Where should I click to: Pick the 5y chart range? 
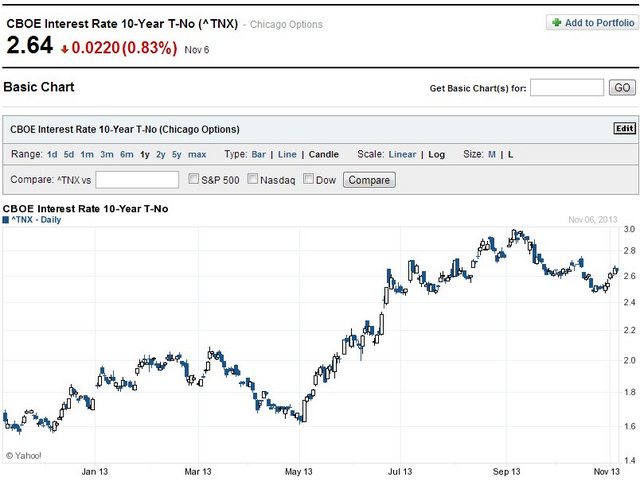click(177, 155)
